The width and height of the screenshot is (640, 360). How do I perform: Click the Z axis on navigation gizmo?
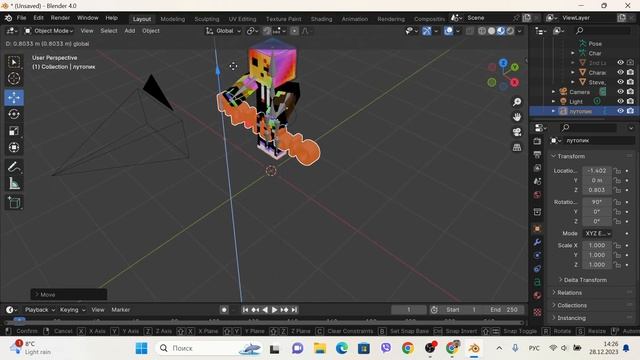pos(503,63)
